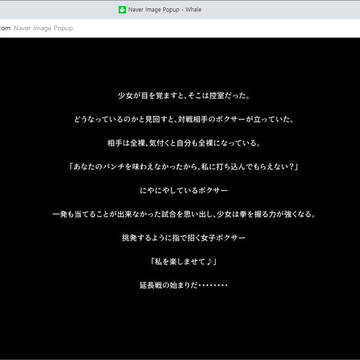Viewport: 360px width, 360px height.
Task: Click the 'Naver Image Popup - Whale' window title
Action: pos(164,10)
